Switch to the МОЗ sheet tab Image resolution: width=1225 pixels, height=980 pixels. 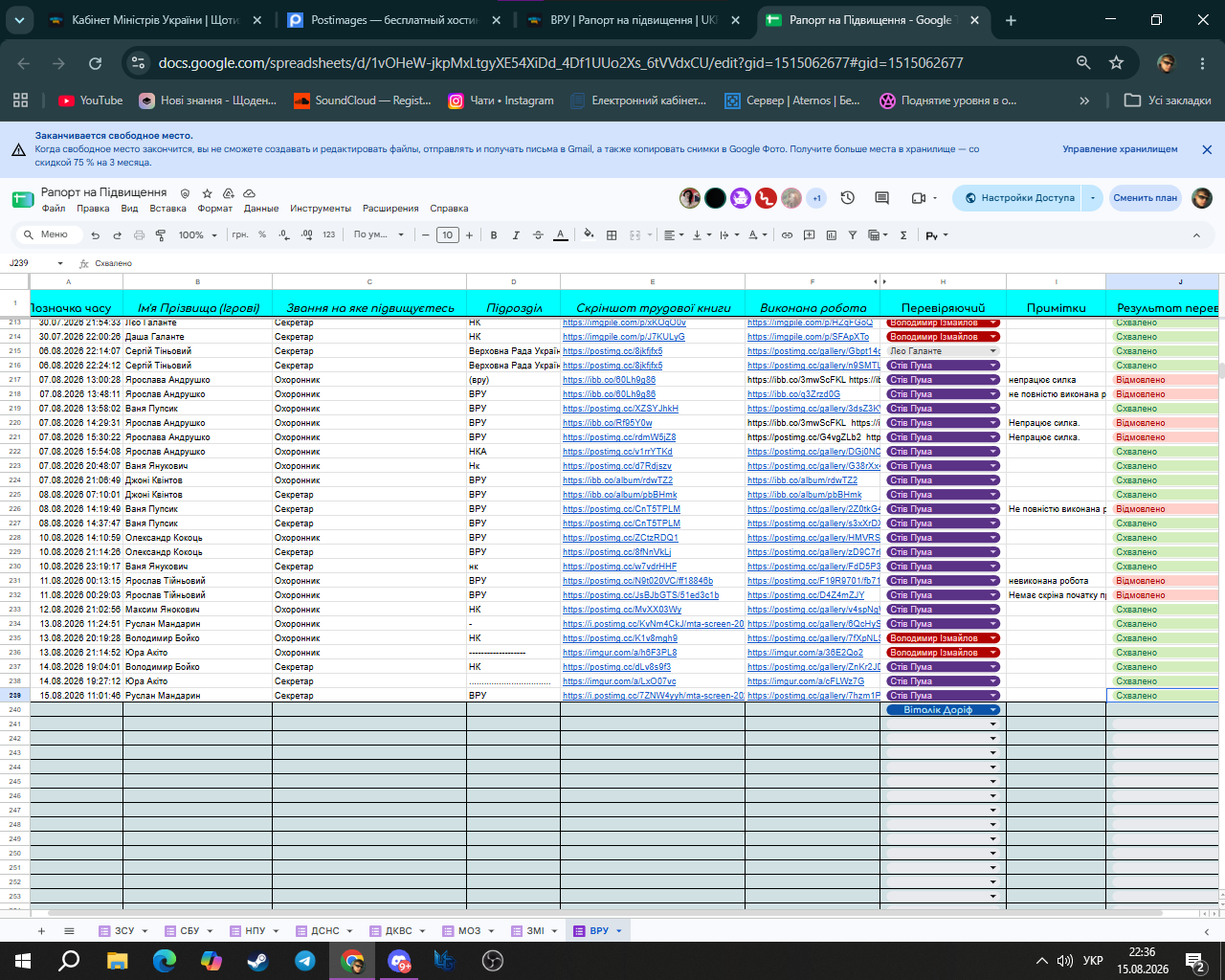(x=469, y=930)
